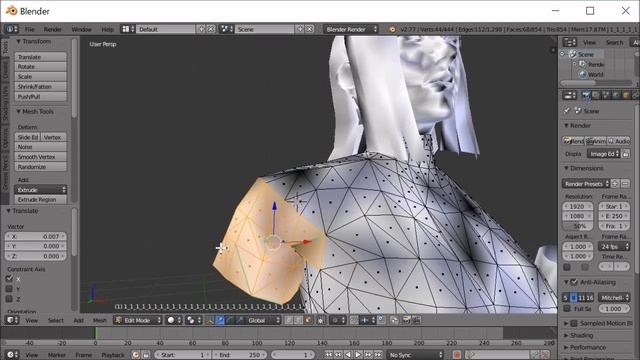
Task: Collapse the Render panel
Action: tap(566, 126)
